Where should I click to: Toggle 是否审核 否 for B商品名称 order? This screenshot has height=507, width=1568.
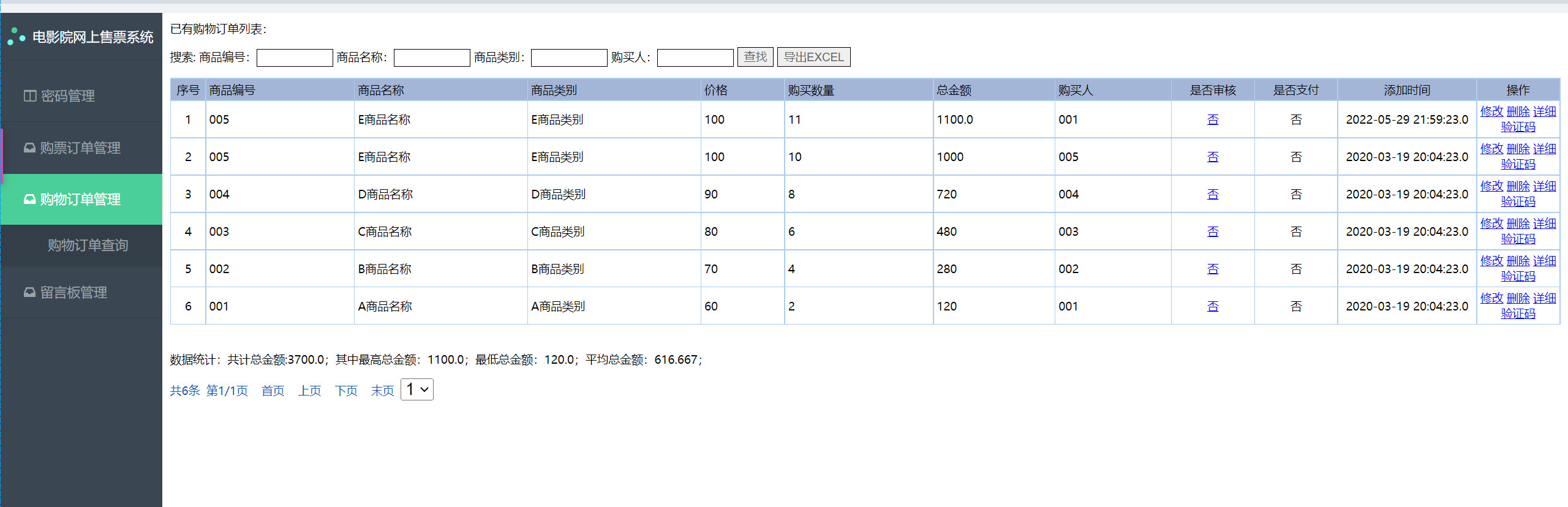1213,269
